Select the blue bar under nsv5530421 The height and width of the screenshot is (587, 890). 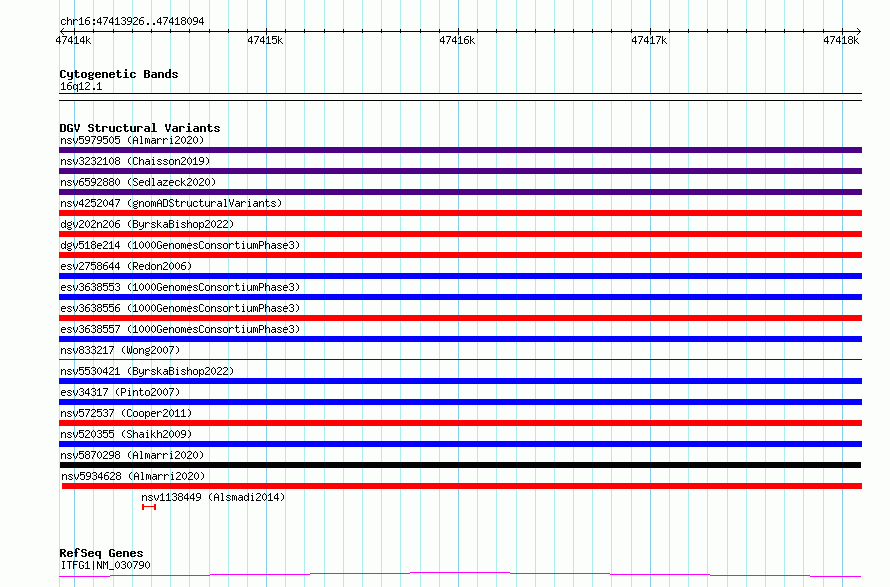tap(460, 381)
